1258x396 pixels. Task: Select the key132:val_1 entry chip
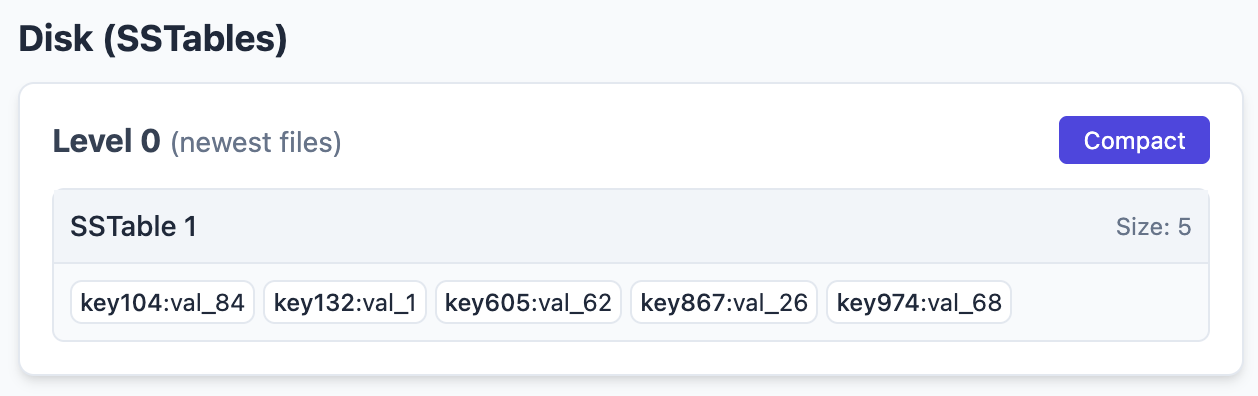(345, 302)
